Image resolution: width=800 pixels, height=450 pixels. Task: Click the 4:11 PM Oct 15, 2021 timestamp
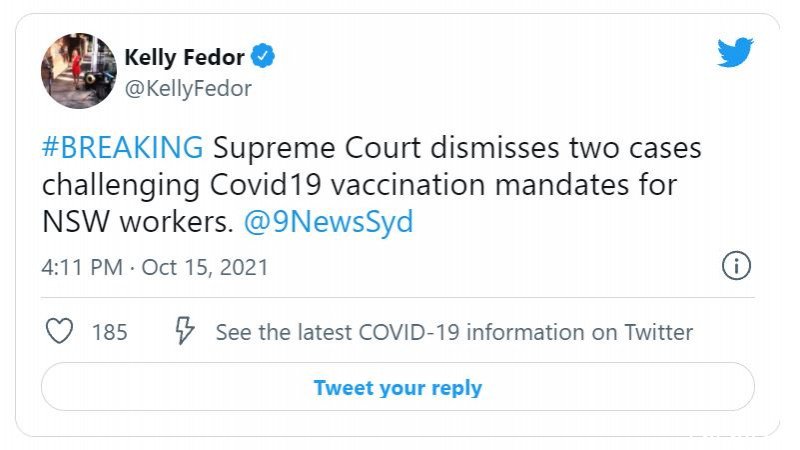click(x=155, y=267)
